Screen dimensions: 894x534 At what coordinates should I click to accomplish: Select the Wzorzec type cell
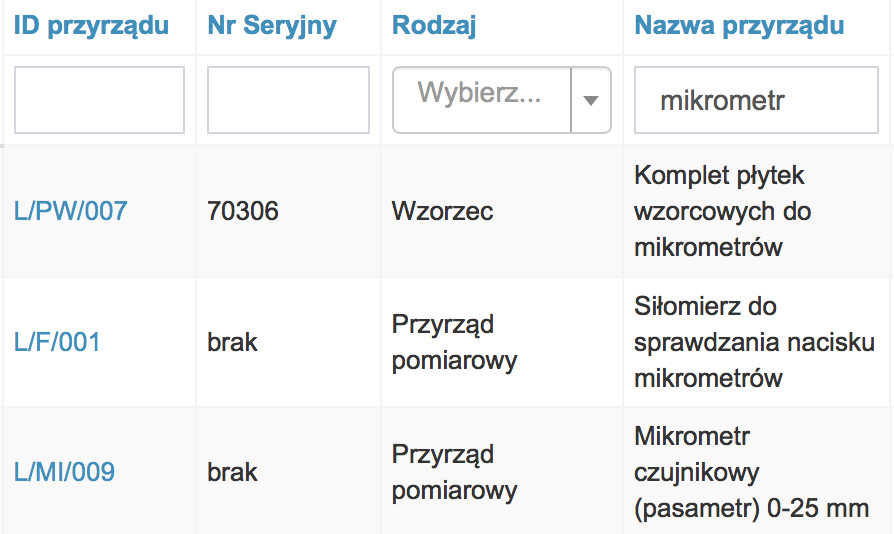click(x=442, y=211)
